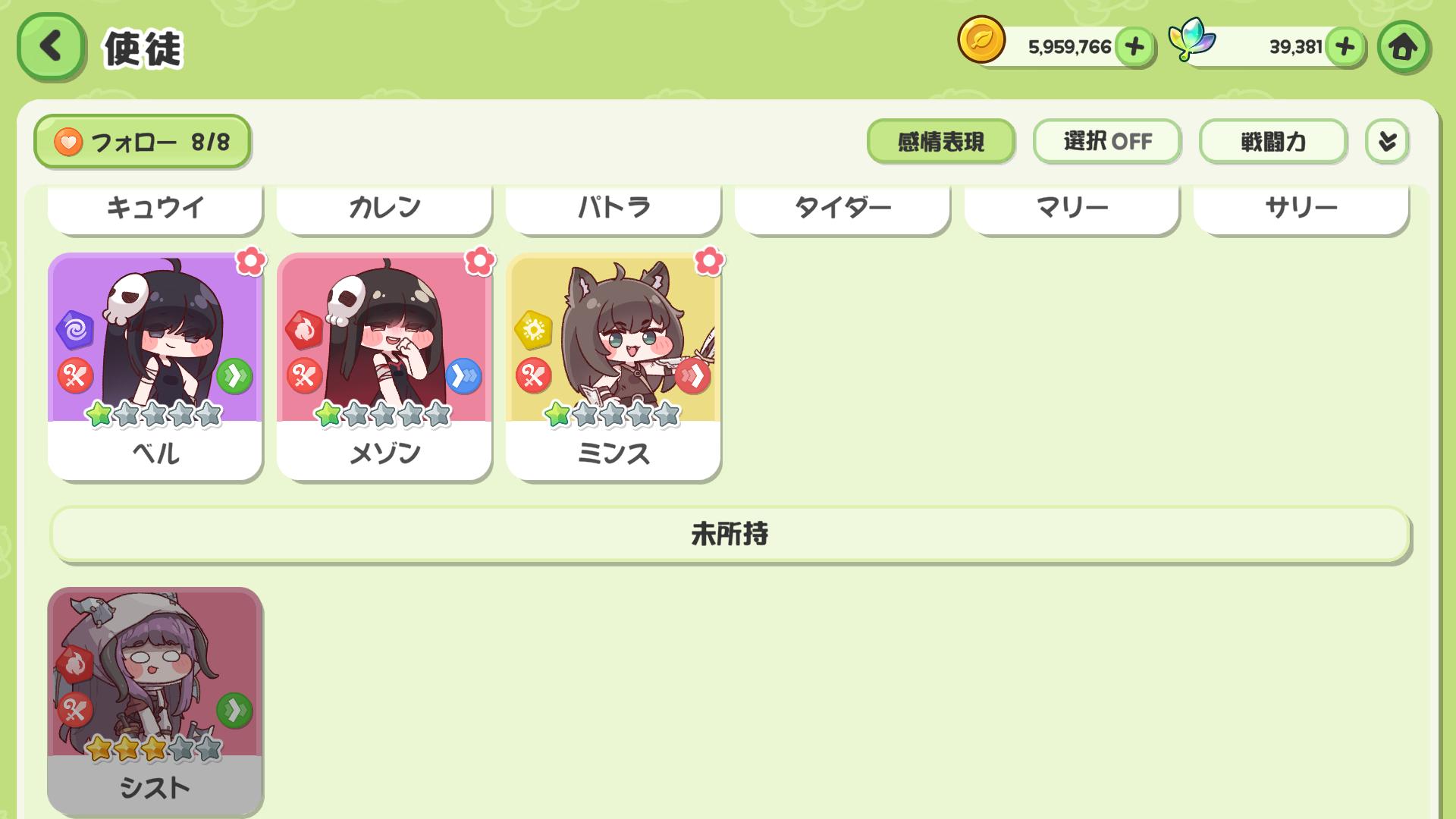Select the カレン character tab
Image resolution: width=1456 pixels, height=819 pixels.
coord(384,209)
